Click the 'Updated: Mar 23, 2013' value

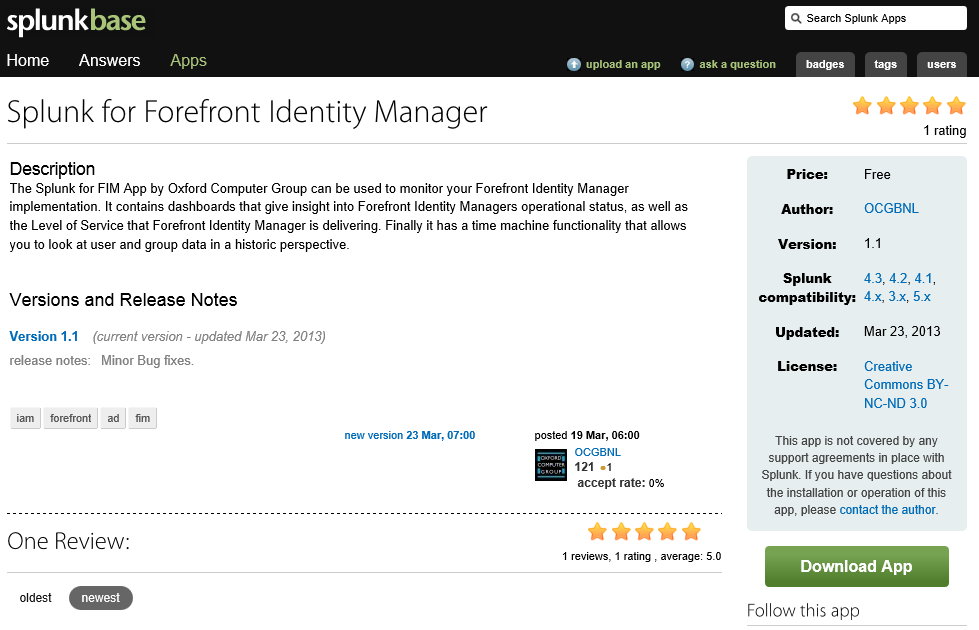902,332
